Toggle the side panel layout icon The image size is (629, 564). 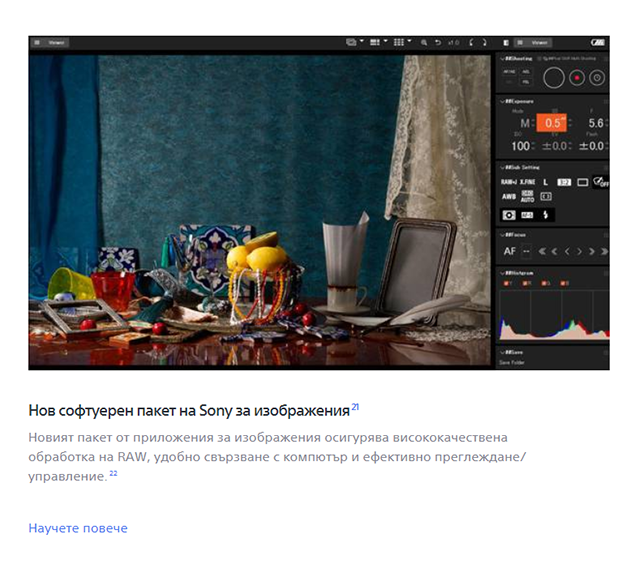pyautogui.click(x=506, y=43)
